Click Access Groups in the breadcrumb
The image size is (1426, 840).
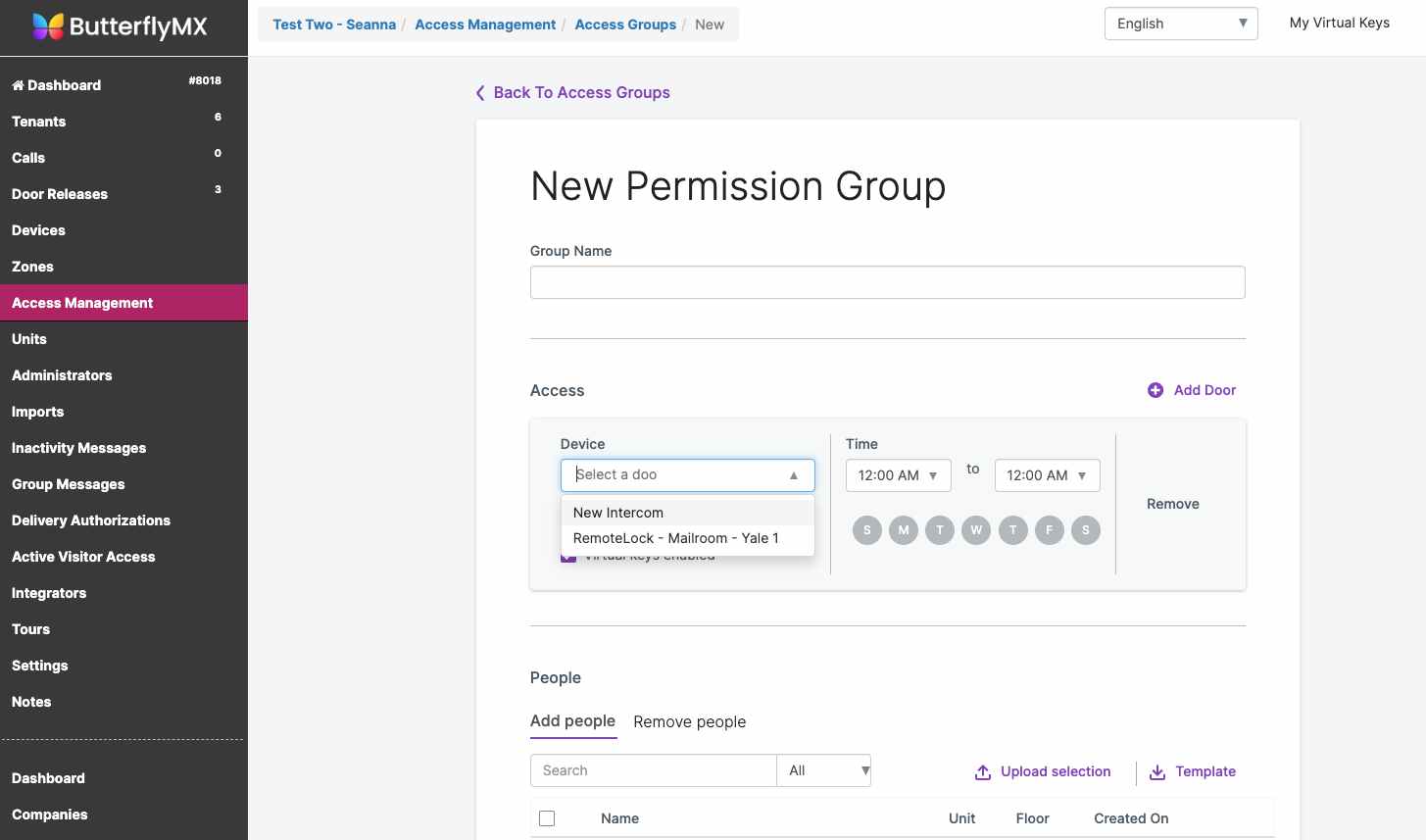point(625,24)
